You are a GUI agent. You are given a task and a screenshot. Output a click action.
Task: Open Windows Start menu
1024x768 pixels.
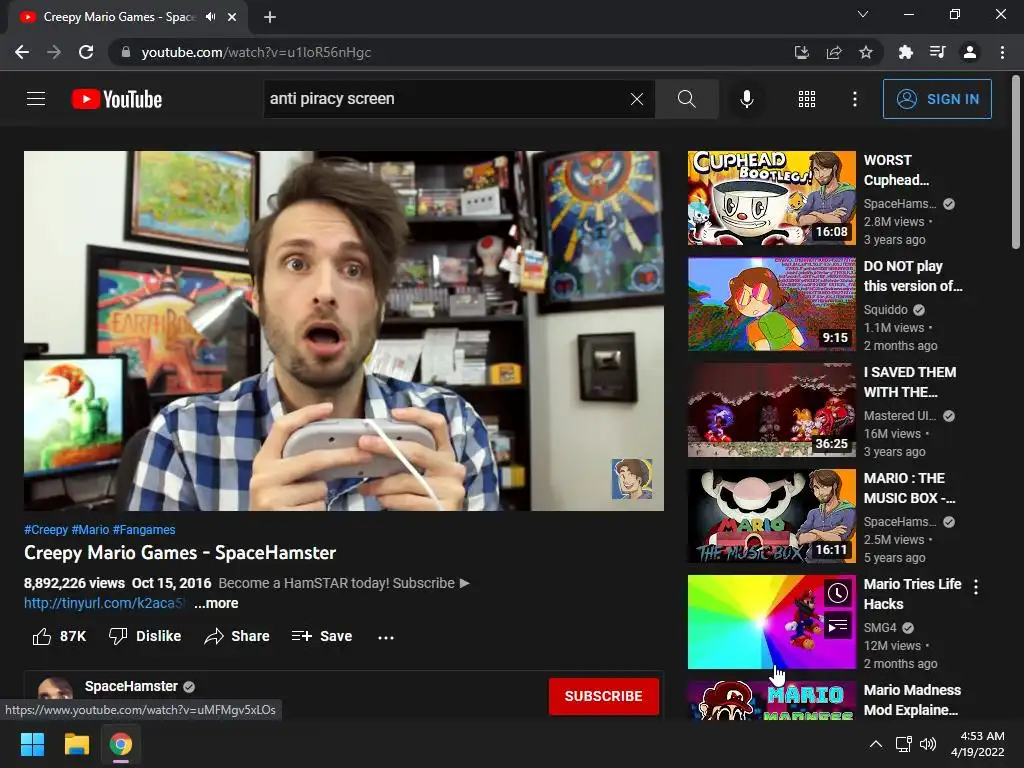coord(32,744)
